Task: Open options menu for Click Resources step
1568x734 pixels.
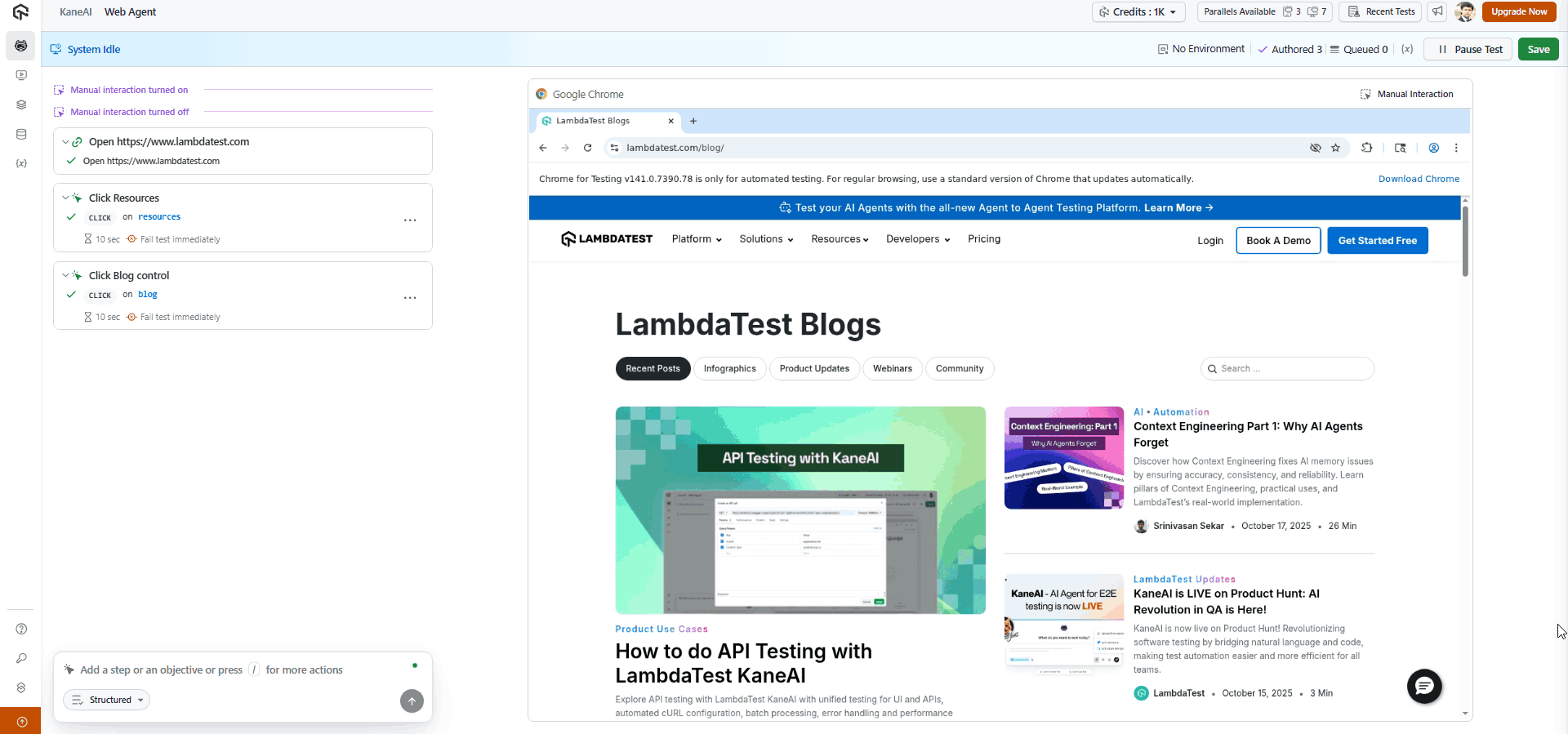Action: (410, 220)
